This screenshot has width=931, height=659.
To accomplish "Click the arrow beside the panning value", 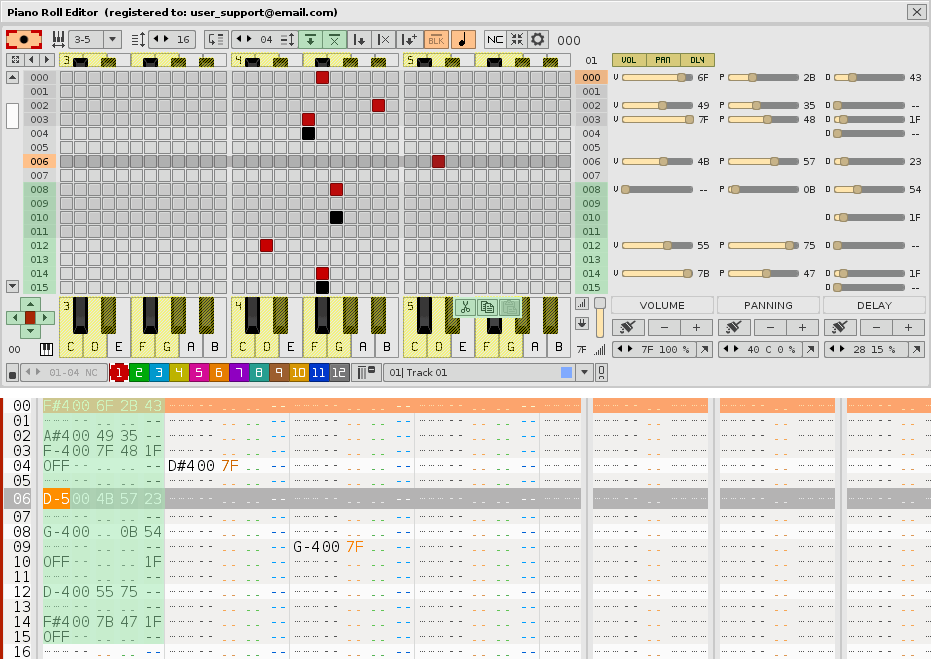I will (x=811, y=349).
